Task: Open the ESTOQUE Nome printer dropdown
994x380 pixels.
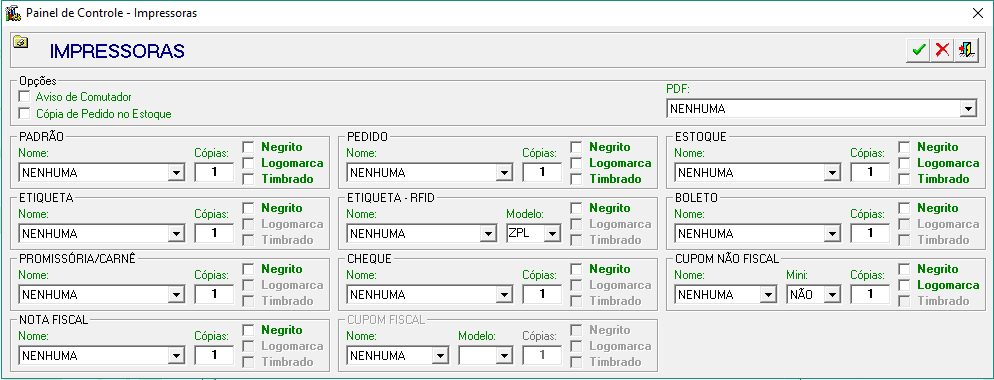Action: point(832,173)
